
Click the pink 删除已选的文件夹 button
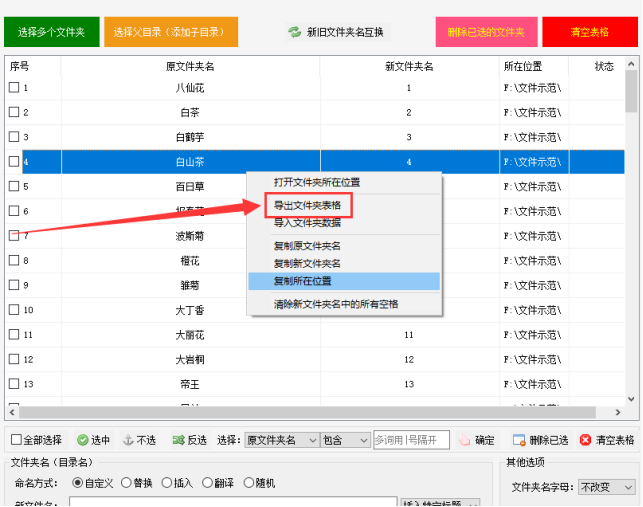click(x=486, y=32)
